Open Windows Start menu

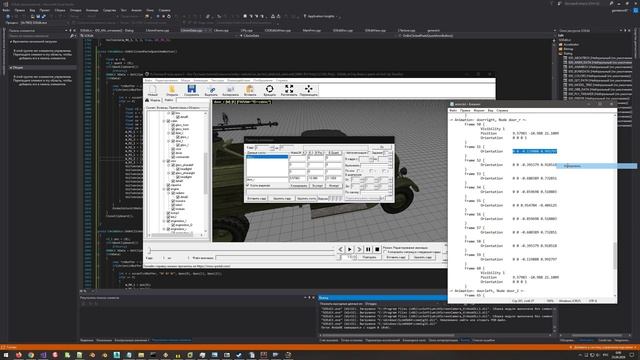coord(6,355)
